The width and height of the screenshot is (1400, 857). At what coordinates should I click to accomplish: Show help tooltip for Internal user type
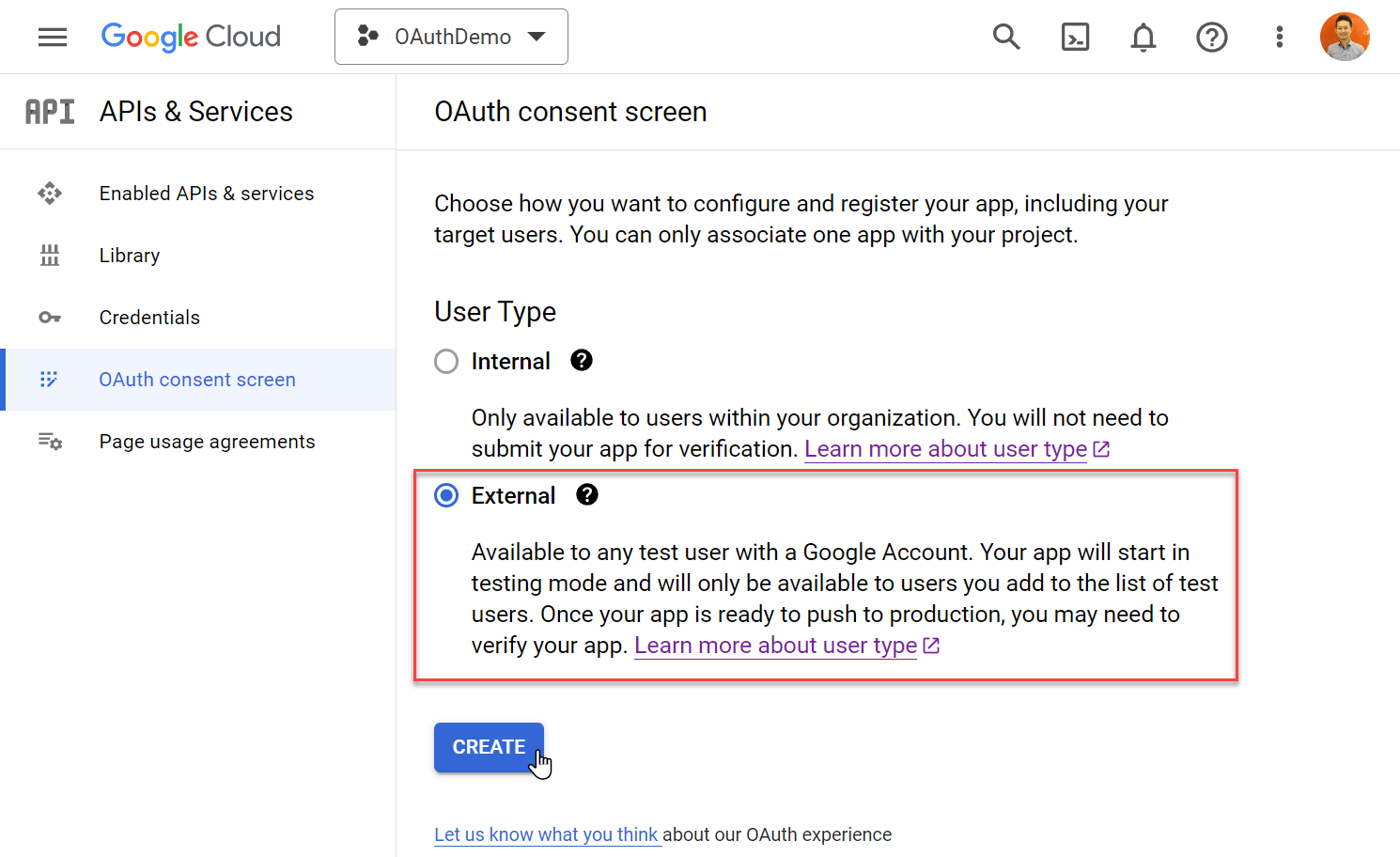[x=582, y=361]
